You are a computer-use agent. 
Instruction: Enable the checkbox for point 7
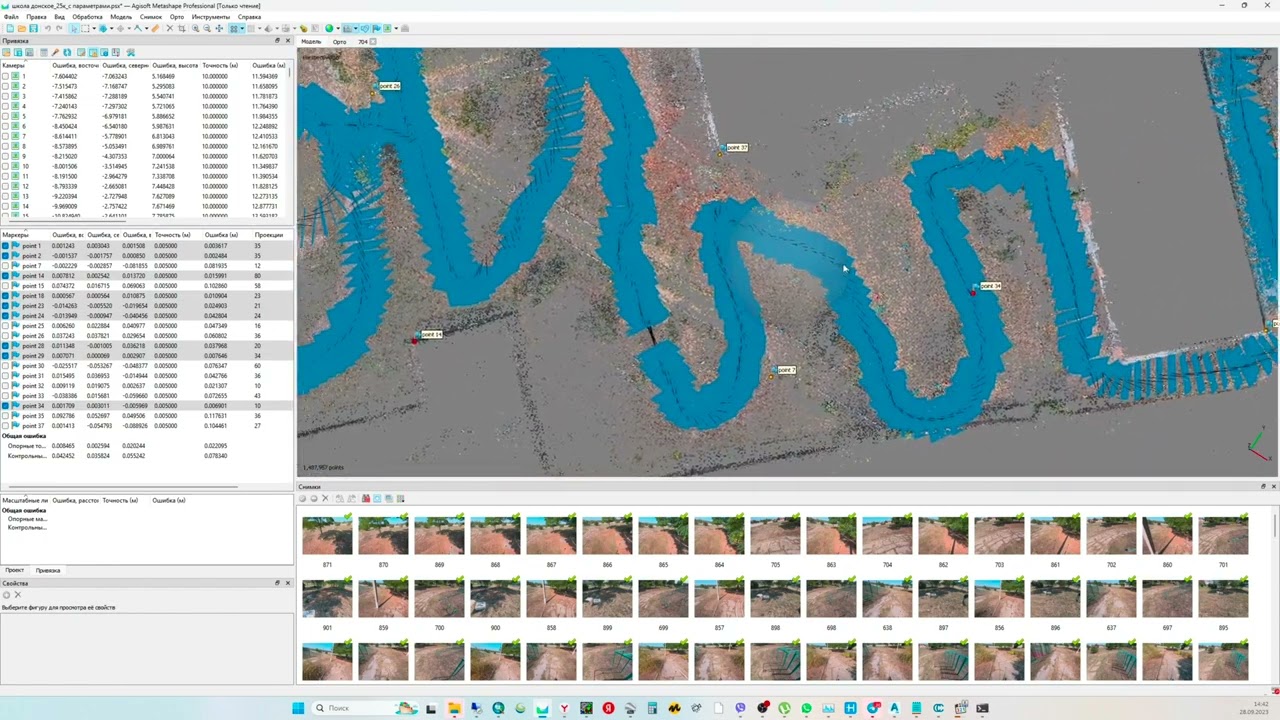click(5, 266)
